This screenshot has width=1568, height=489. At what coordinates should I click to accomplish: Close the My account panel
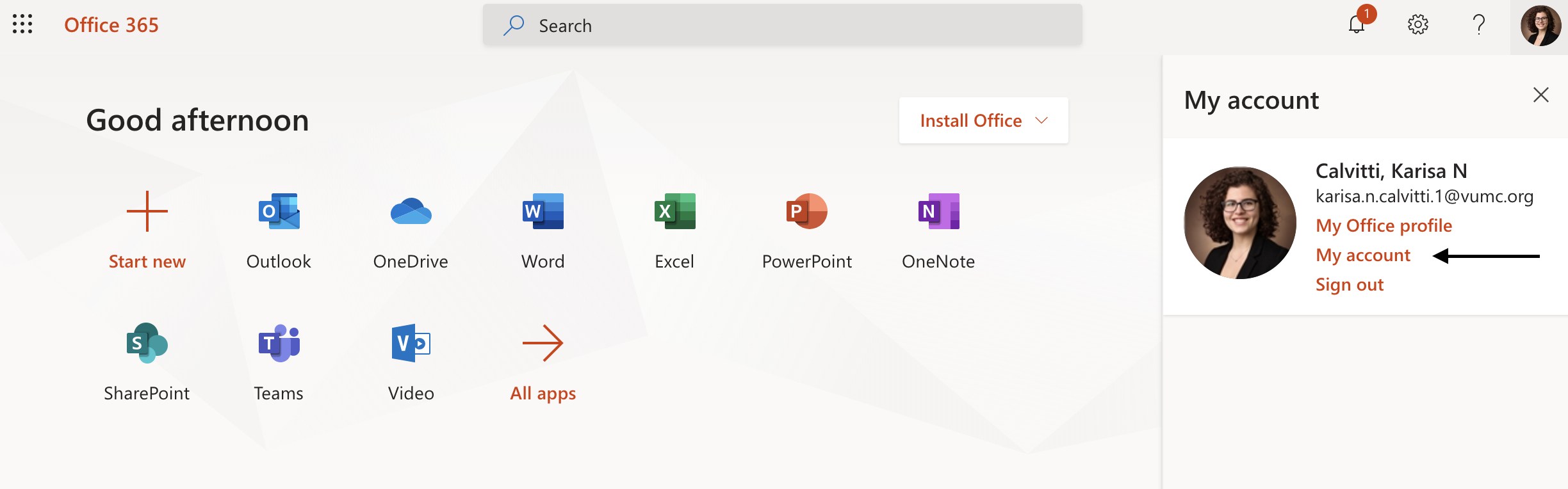[x=1540, y=95]
